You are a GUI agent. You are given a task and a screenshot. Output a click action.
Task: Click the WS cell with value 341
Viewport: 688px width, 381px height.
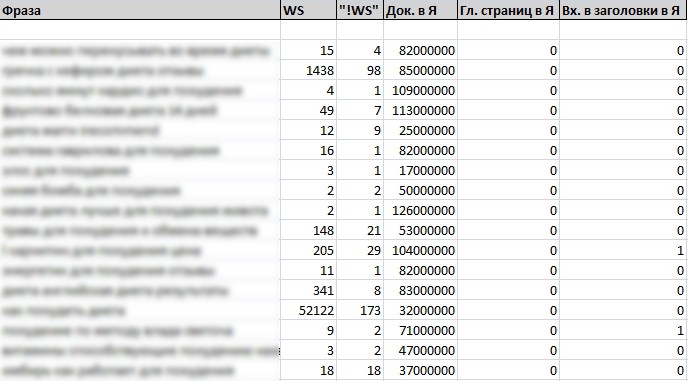coord(308,290)
